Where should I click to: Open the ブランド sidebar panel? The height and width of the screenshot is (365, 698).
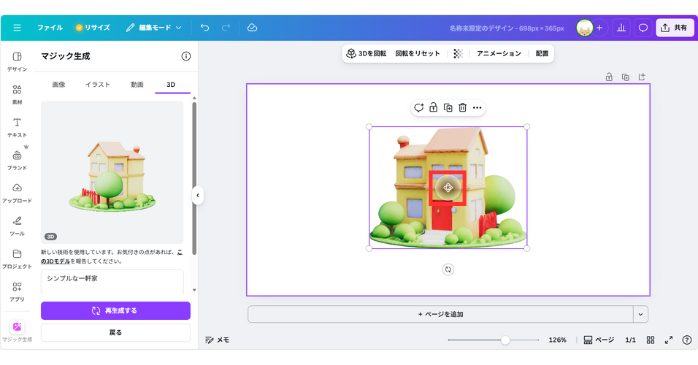click(17, 160)
